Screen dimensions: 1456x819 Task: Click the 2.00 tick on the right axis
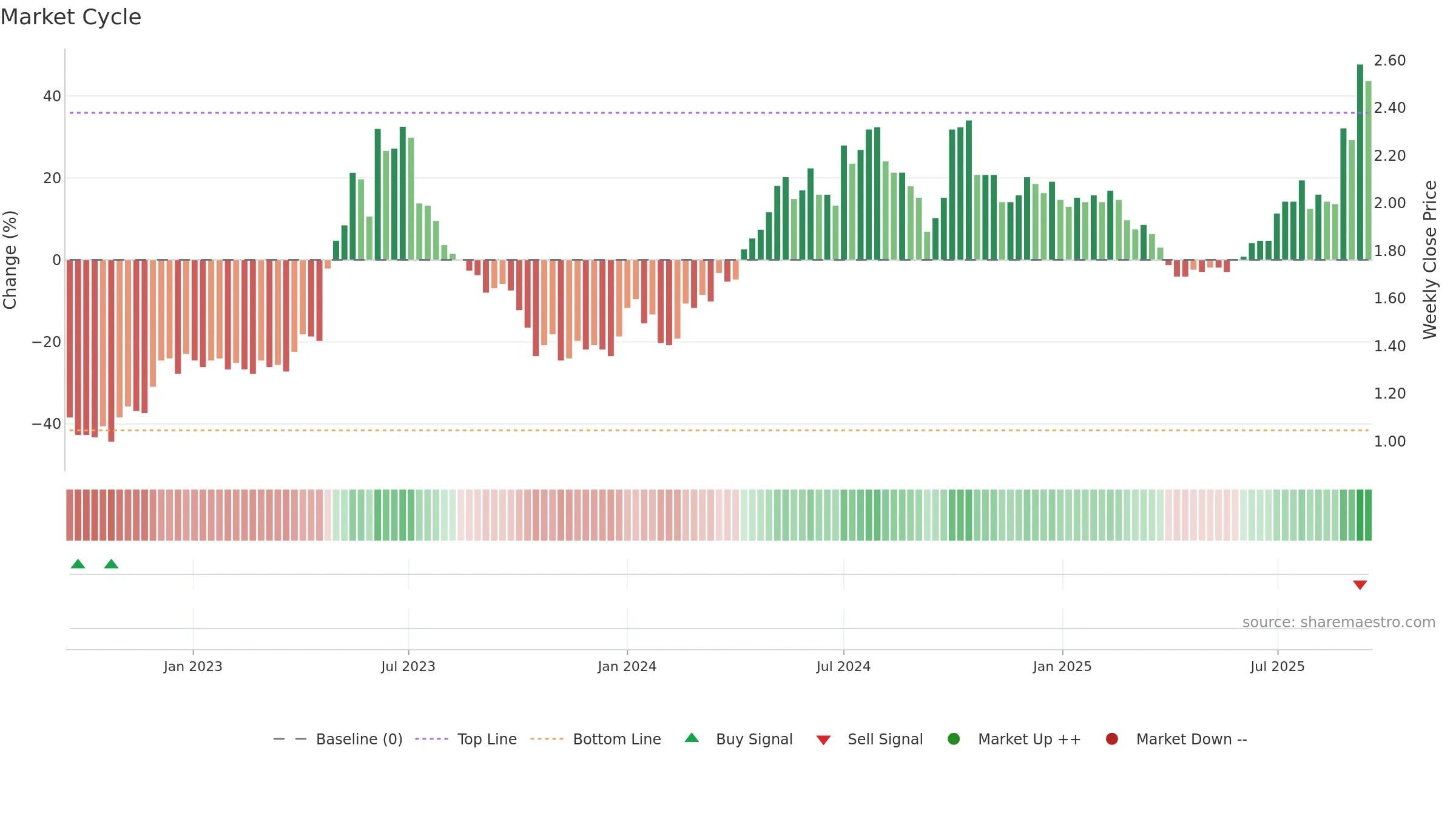point(1390,203)
